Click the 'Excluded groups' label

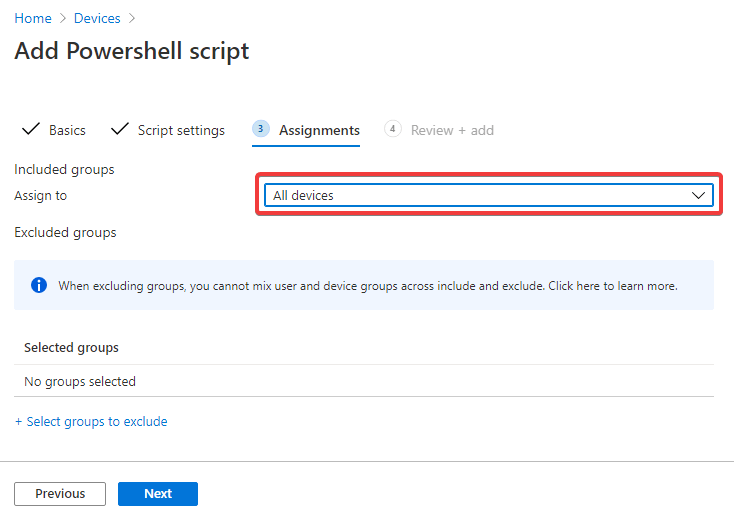[x=65, y=233]
